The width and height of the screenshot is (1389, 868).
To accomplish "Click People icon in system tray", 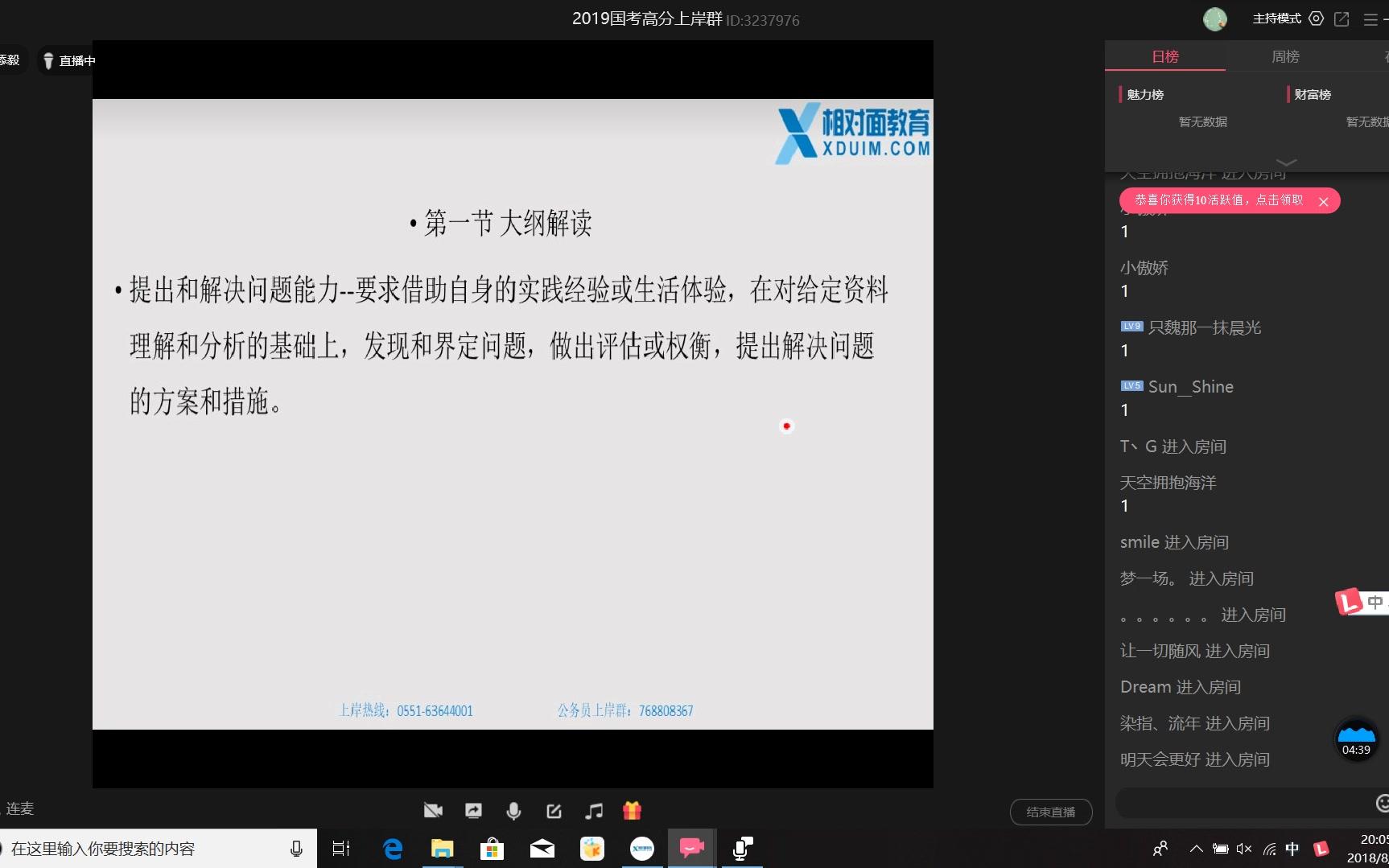I will (x=1160, y=849).
